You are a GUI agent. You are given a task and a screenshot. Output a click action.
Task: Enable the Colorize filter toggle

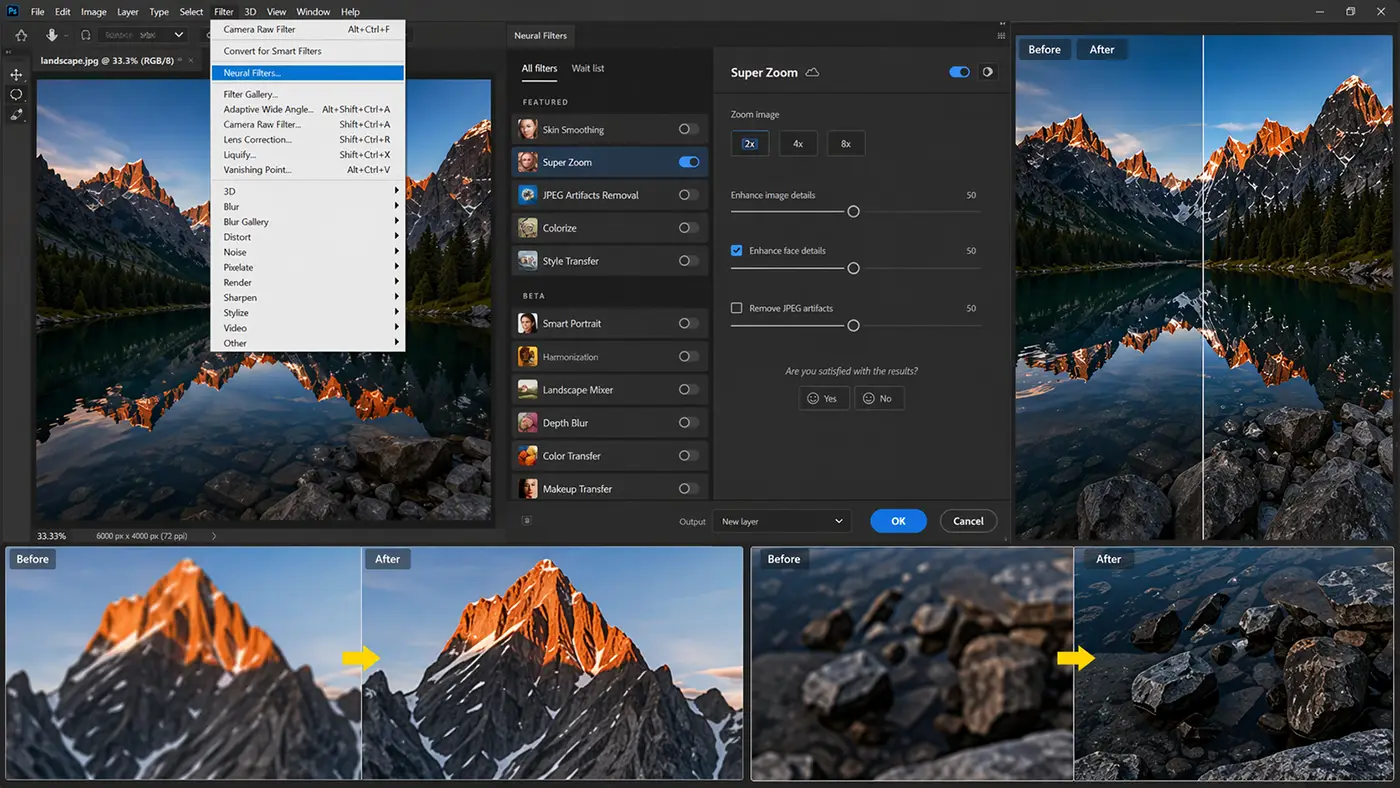688,228
